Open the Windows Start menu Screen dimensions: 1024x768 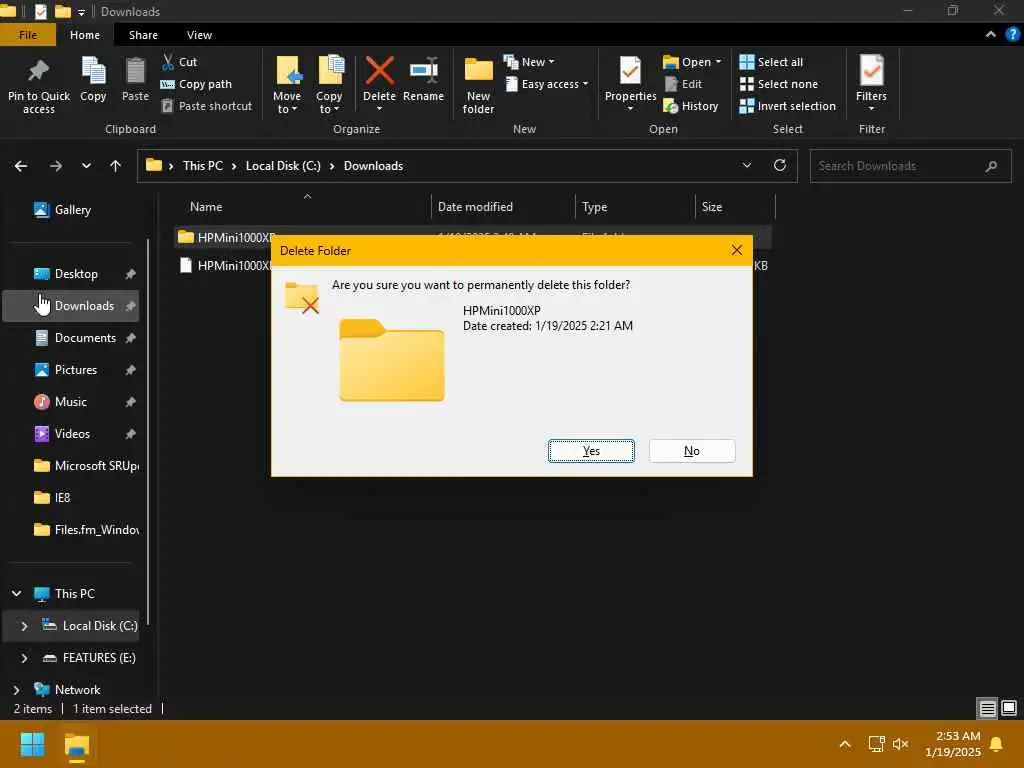click(32, 744)
